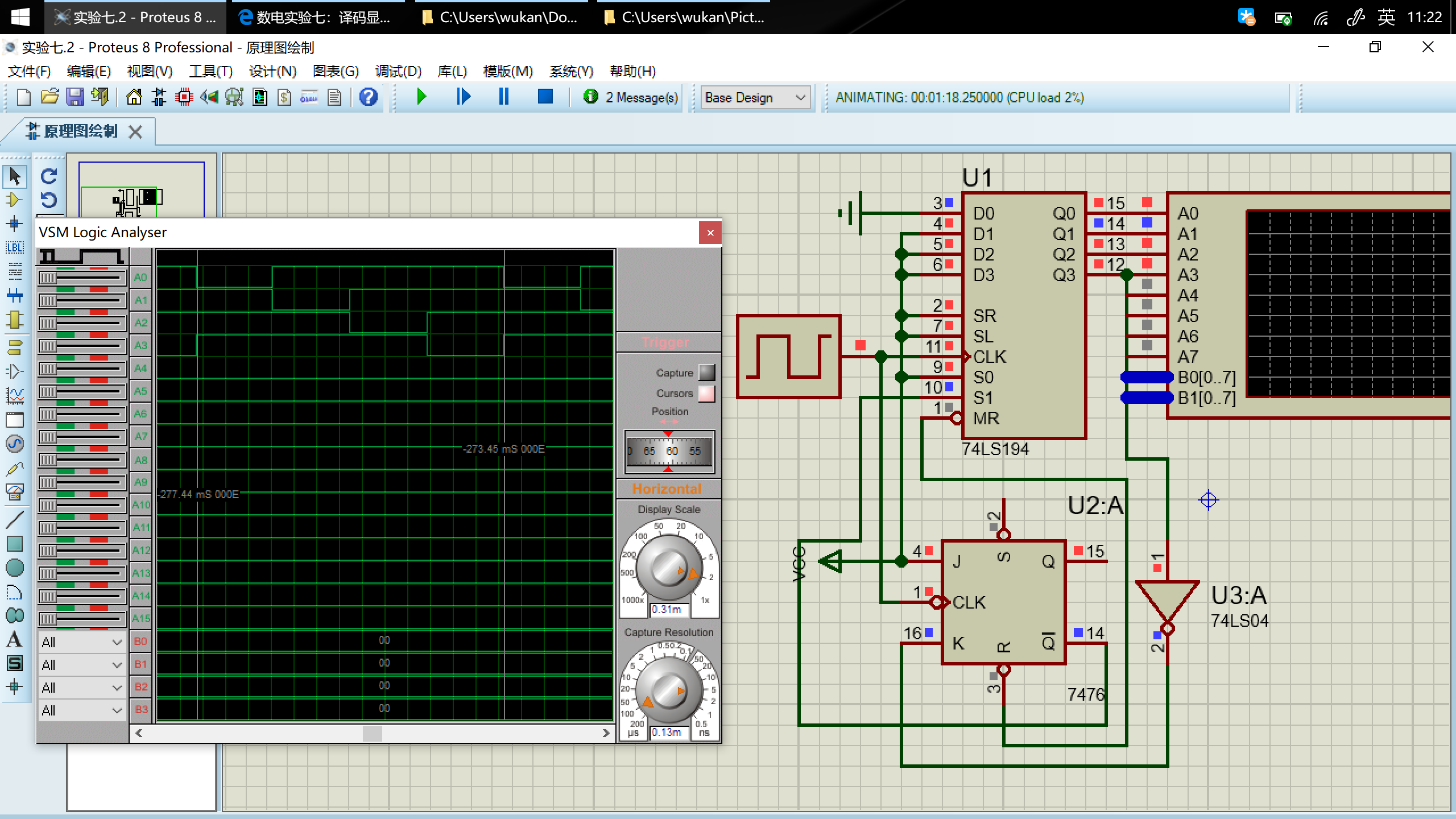The image size is (1456, 819).
Task: Stop the simulation with the blue square
Action: pyautogui.click(x=545, y=97)
